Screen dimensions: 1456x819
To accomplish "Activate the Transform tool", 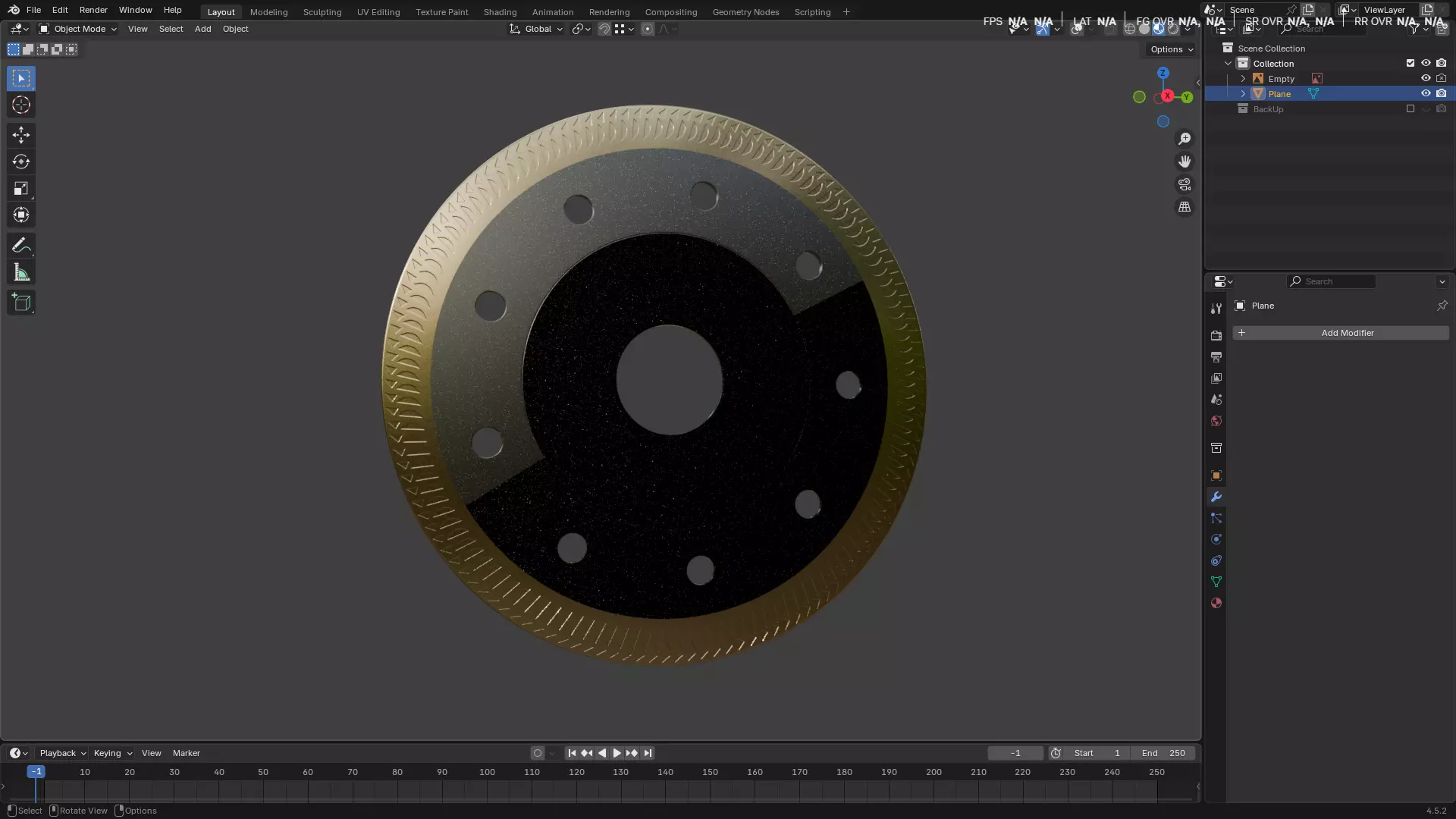I will [x=21, y=215].
